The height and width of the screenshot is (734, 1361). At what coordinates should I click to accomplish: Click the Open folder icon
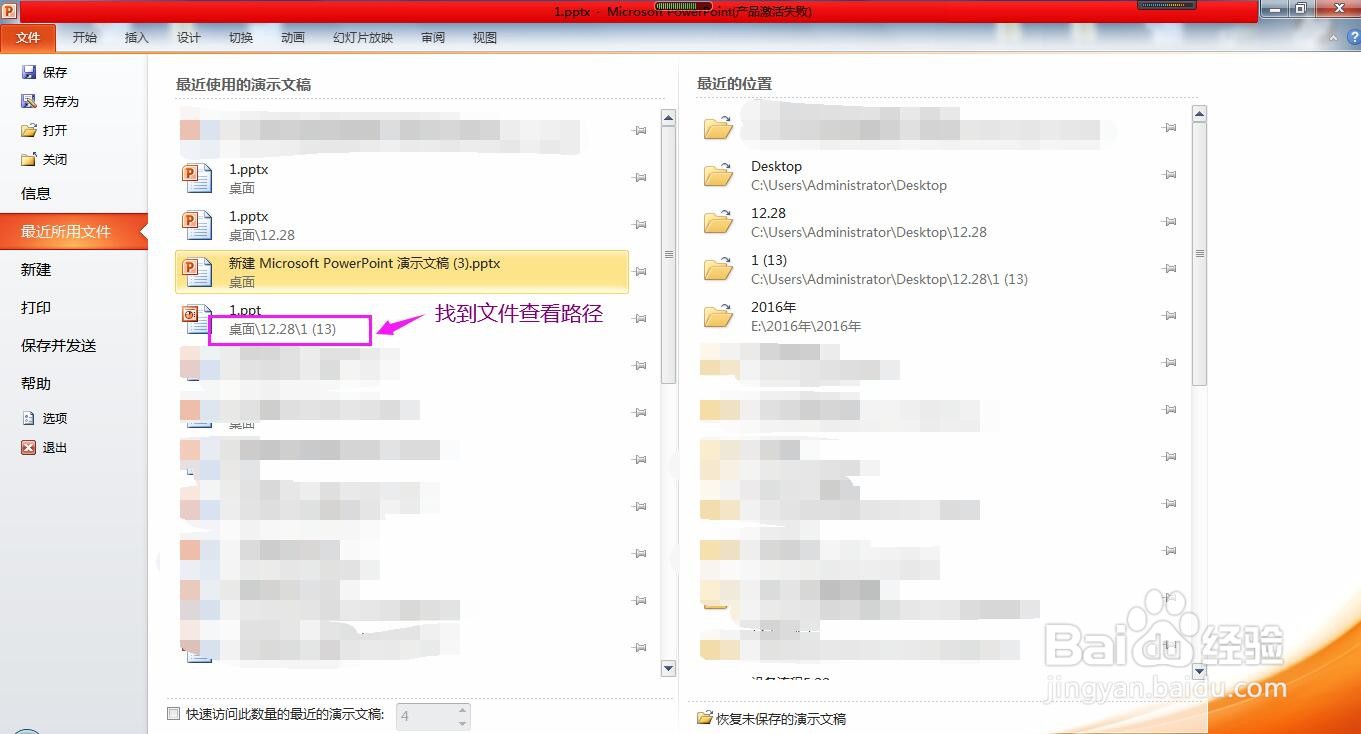[29, 130]
